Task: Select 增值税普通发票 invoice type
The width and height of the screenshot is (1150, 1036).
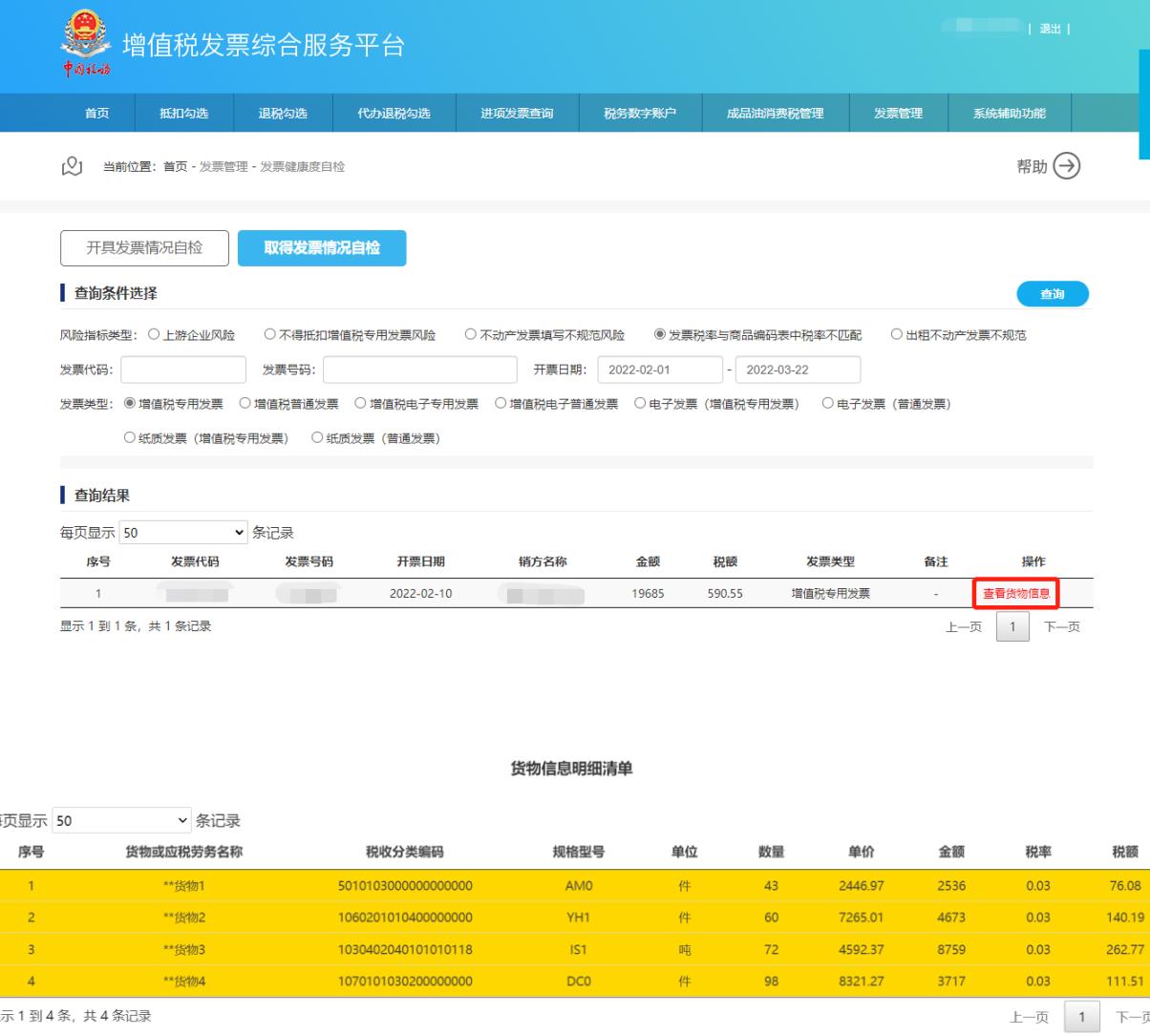Action: (245, 404)
